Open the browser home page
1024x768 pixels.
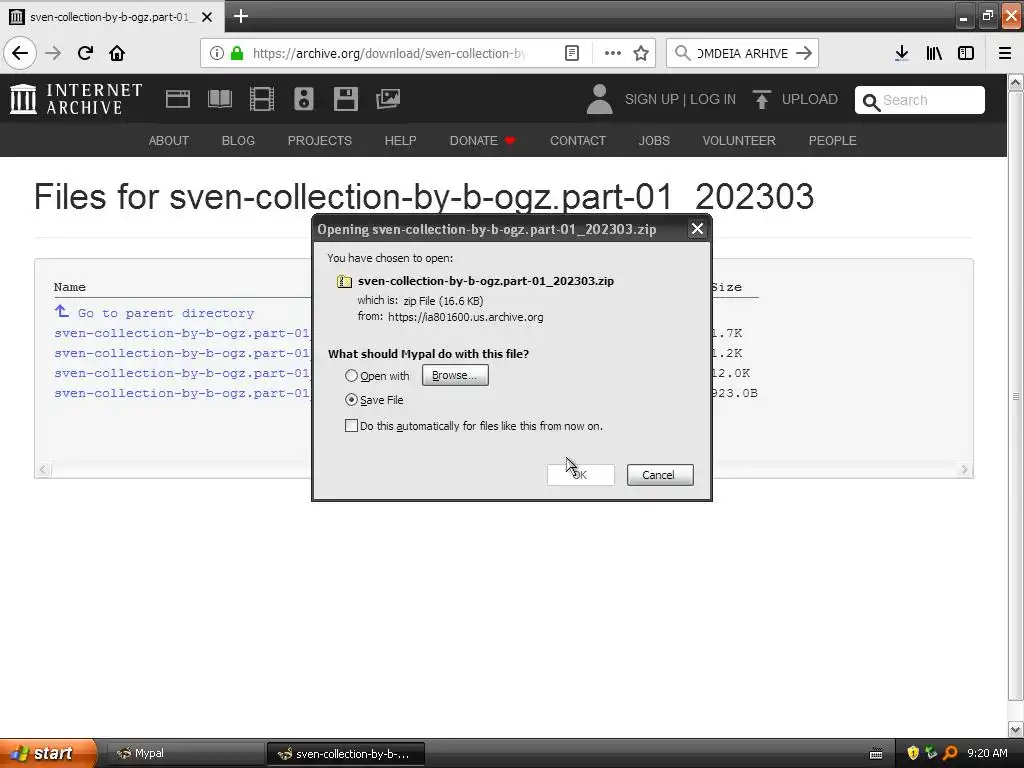pos(117,53)
